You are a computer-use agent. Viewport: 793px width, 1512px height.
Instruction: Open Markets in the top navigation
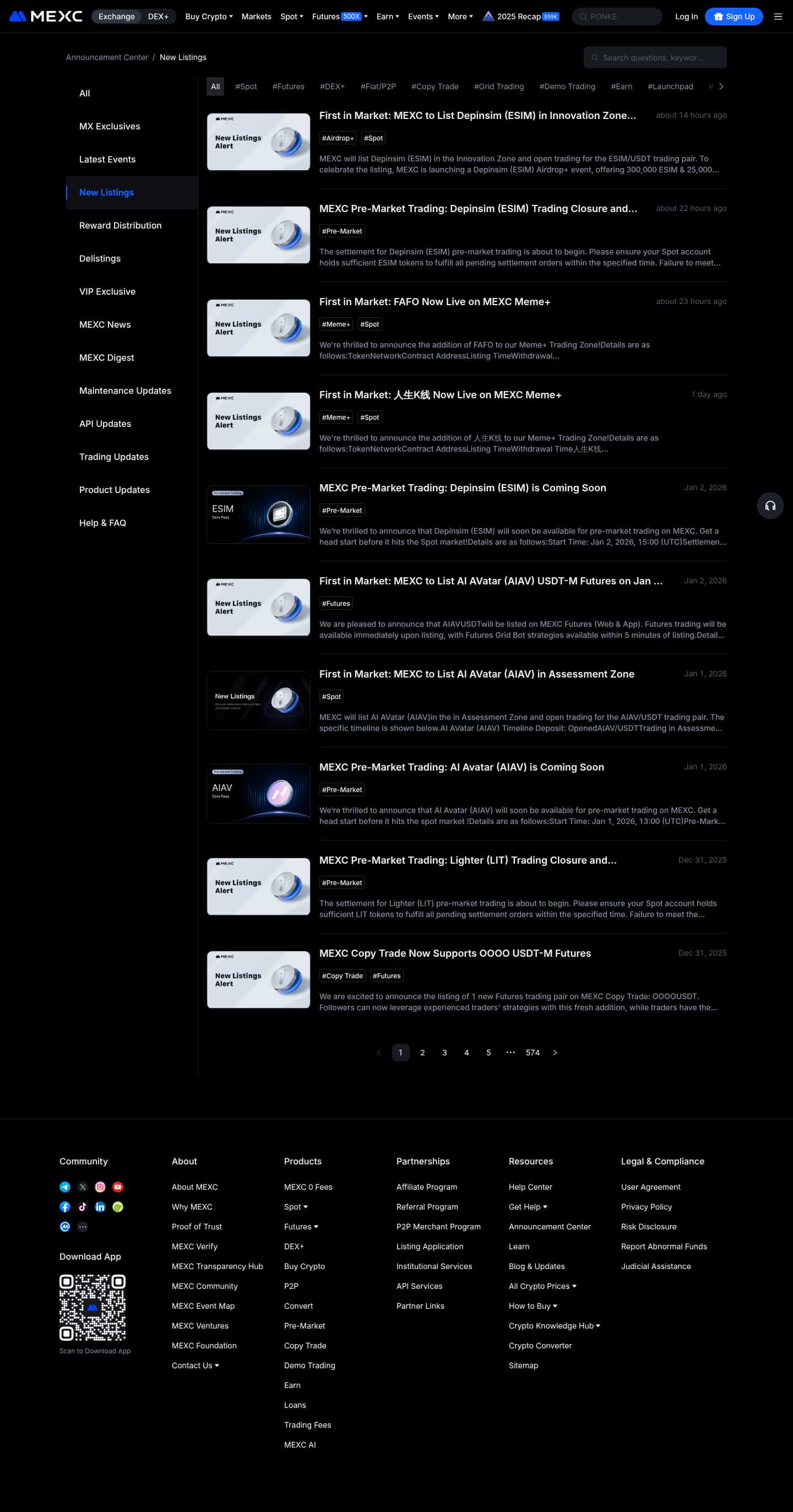click(257, 17)
